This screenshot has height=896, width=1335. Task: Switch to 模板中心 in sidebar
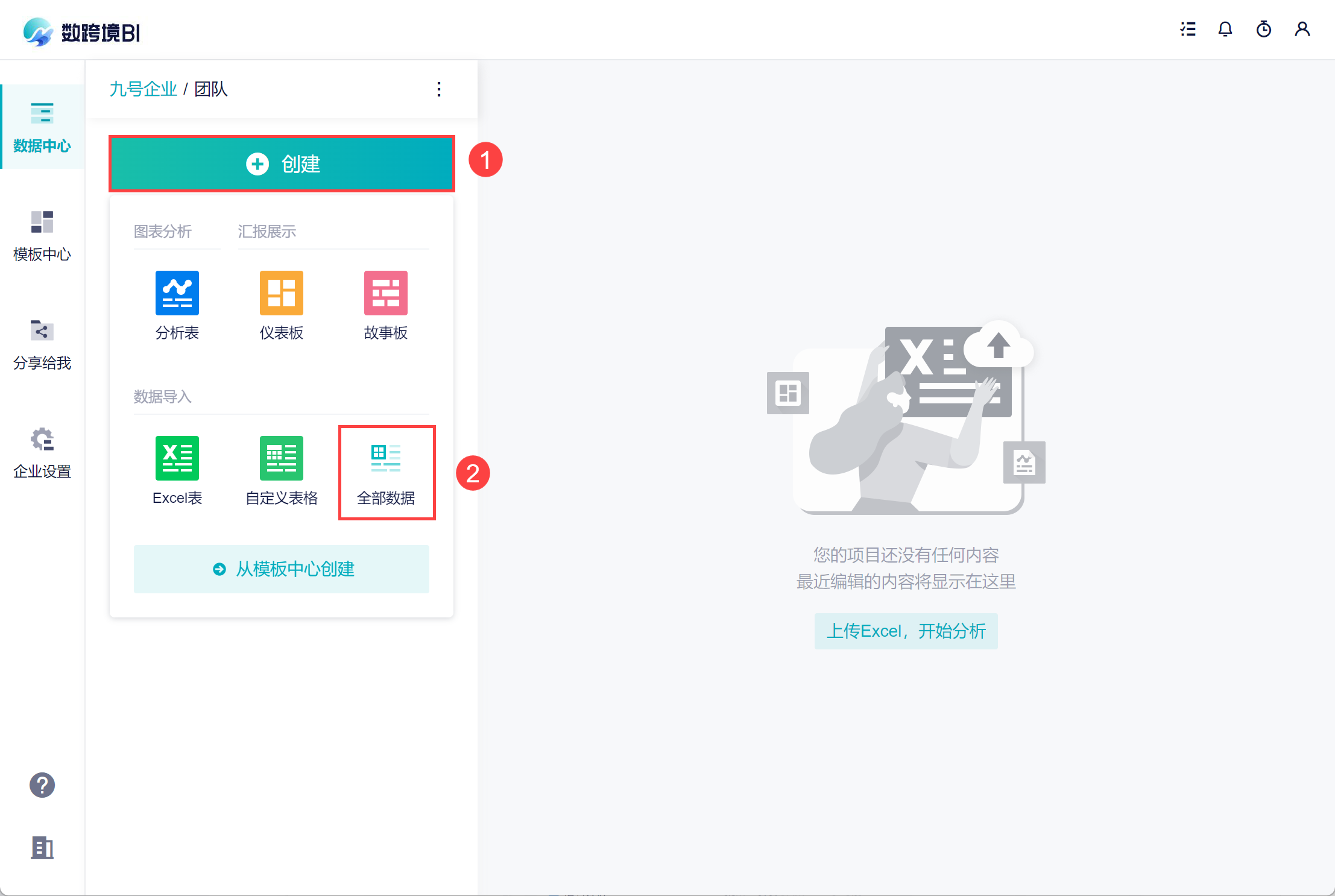click(x=42, y=236)
